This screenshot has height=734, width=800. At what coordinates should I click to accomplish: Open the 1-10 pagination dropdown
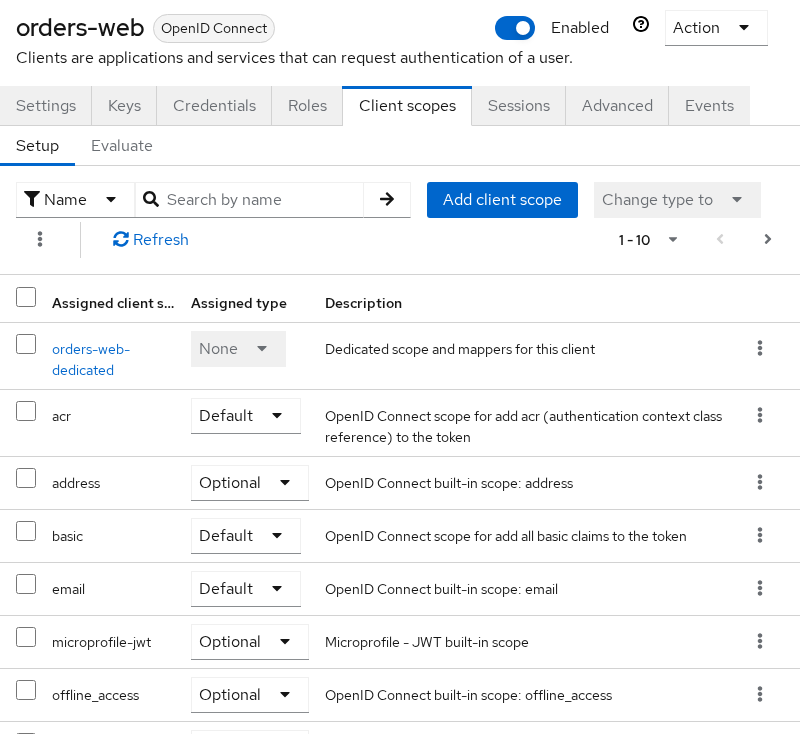(x=648, y=240)
